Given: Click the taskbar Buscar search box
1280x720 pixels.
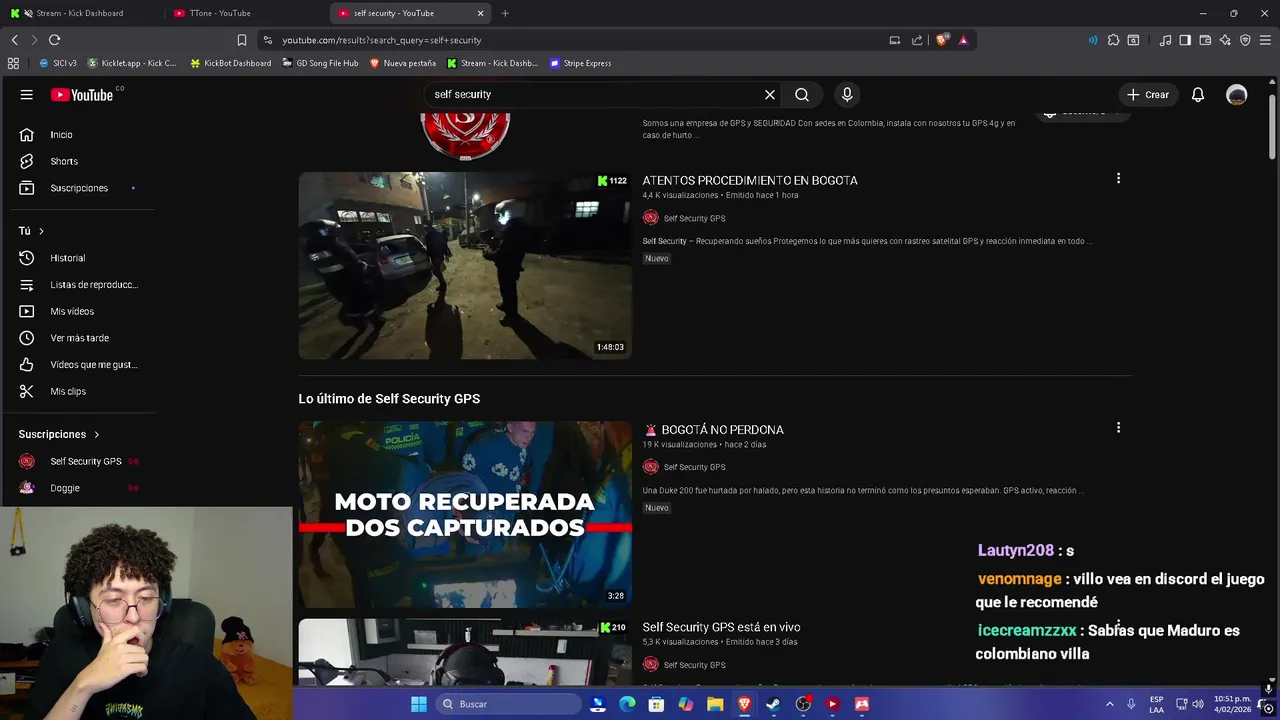Looking at the screenshot, I should (x=509, y=704).
